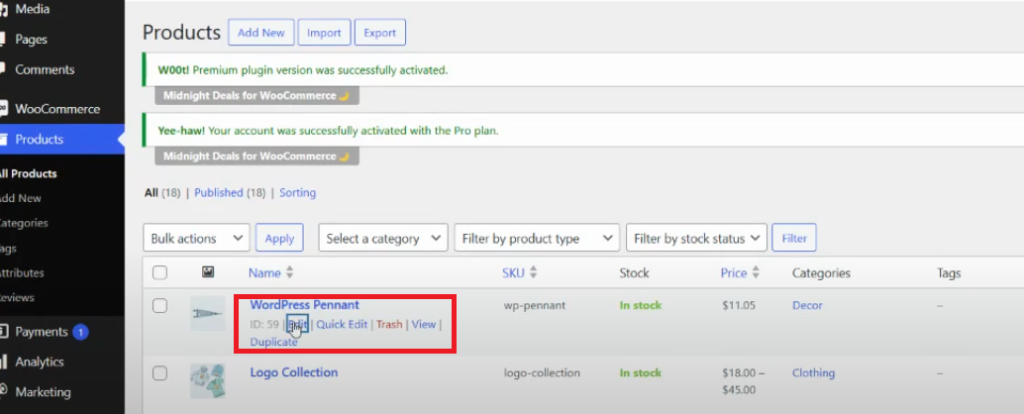Image resolution: width=1024 pixels, height=414 pixels.
Task: Click the Marketing sidebar icon
Action: tap(4, 392)
